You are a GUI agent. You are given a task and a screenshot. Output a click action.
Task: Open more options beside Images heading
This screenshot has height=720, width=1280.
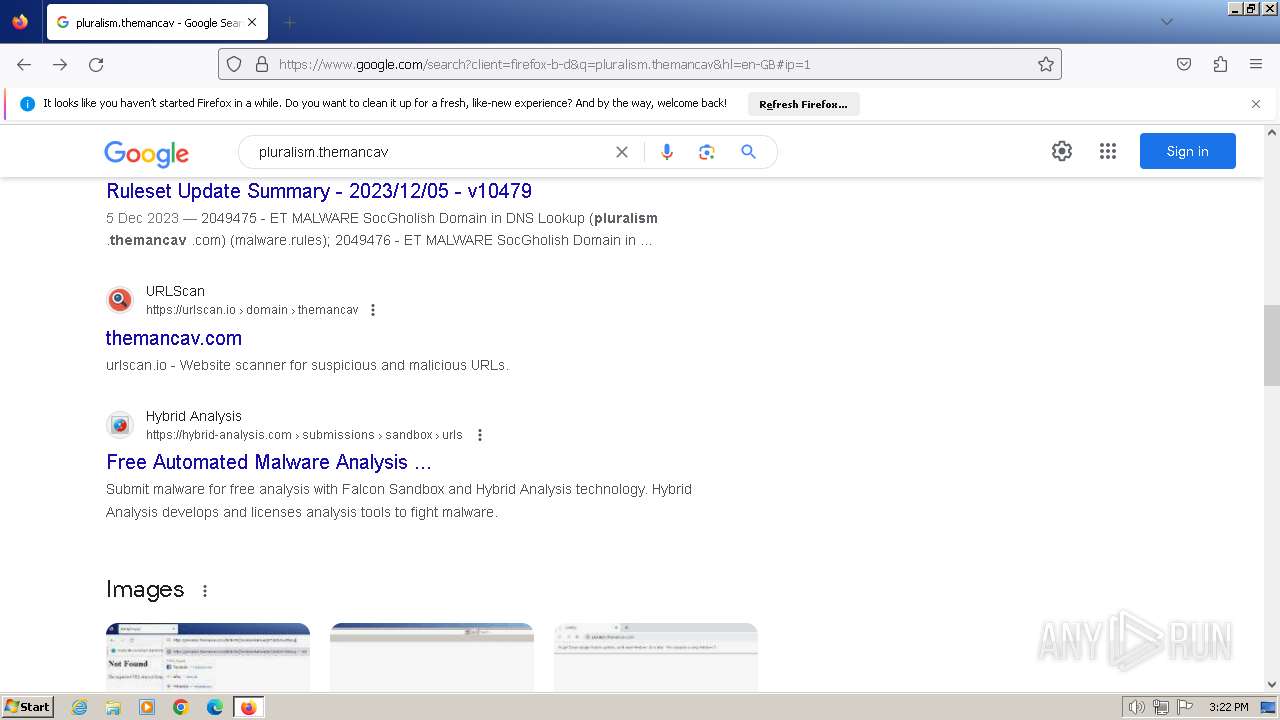pyautogui.click(x=205, y=591)
